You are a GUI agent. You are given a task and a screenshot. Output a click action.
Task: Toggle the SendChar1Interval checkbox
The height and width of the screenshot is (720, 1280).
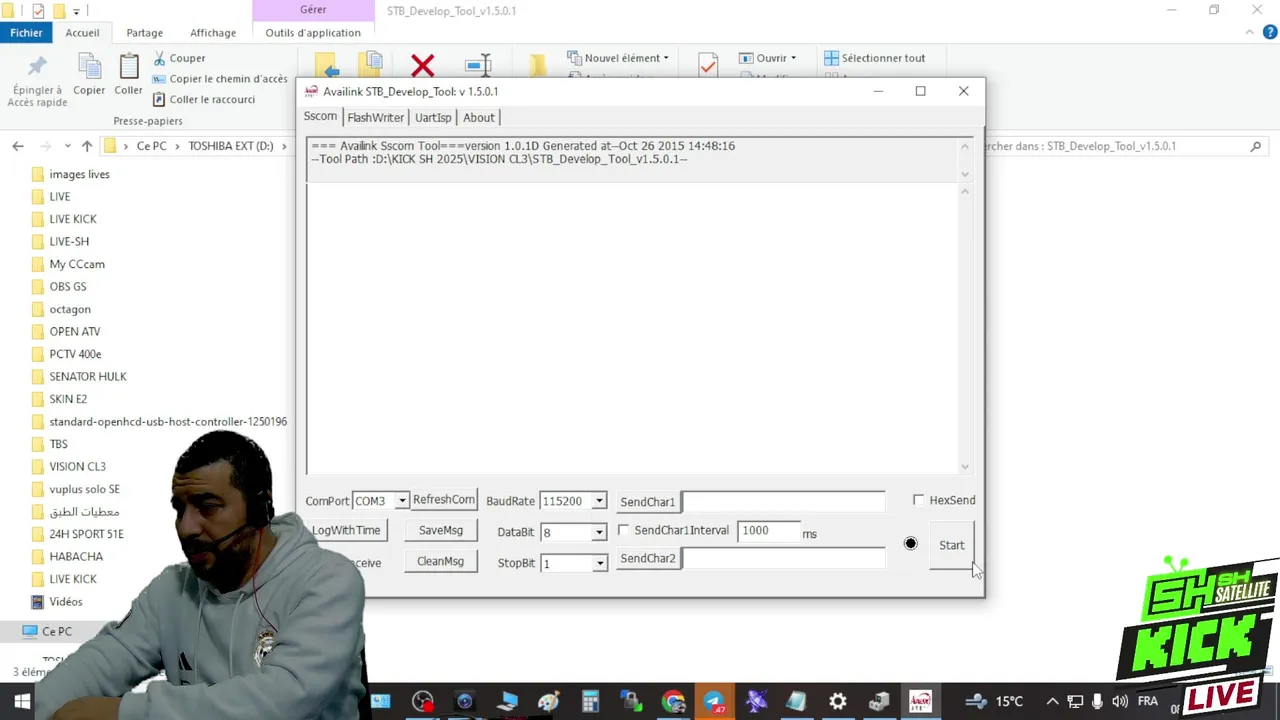click(x=624, y=530)
